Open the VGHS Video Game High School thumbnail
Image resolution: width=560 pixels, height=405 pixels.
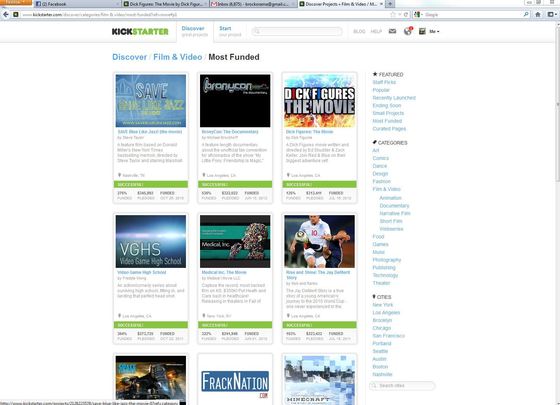tap(151, 241)
